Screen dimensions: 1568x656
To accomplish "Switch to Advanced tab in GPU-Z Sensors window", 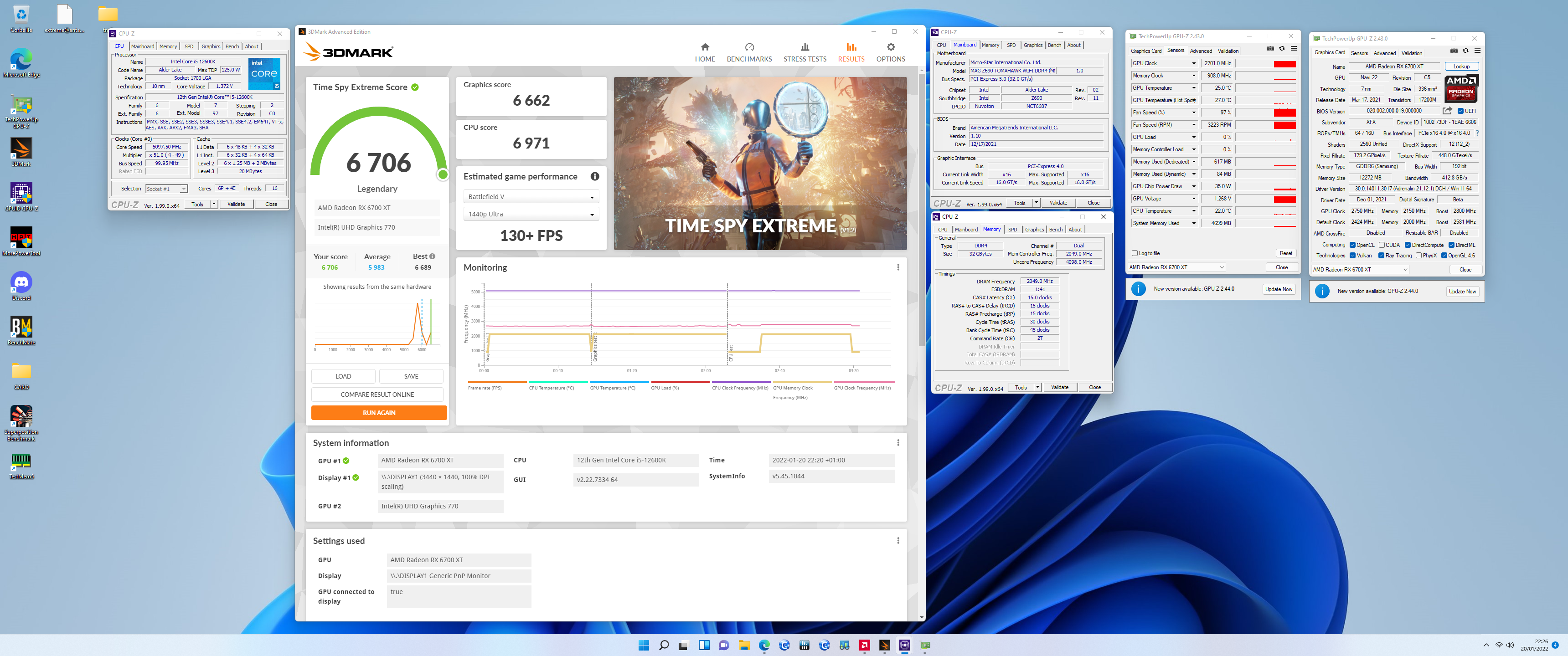I will 1201,51.
